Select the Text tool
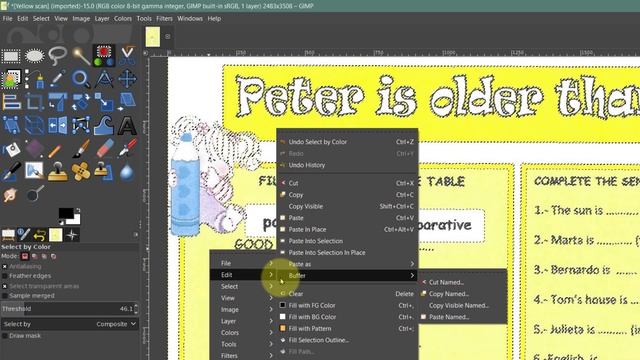Screen dimensions: 640x360 click(127, 125)
